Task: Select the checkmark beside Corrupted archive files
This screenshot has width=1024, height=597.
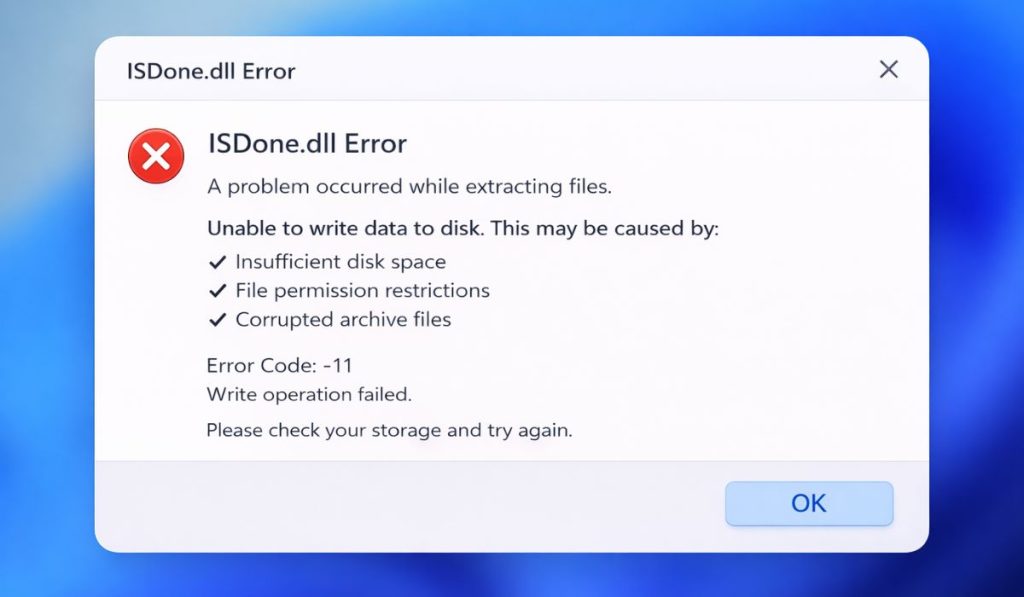Action: point(216,319)
